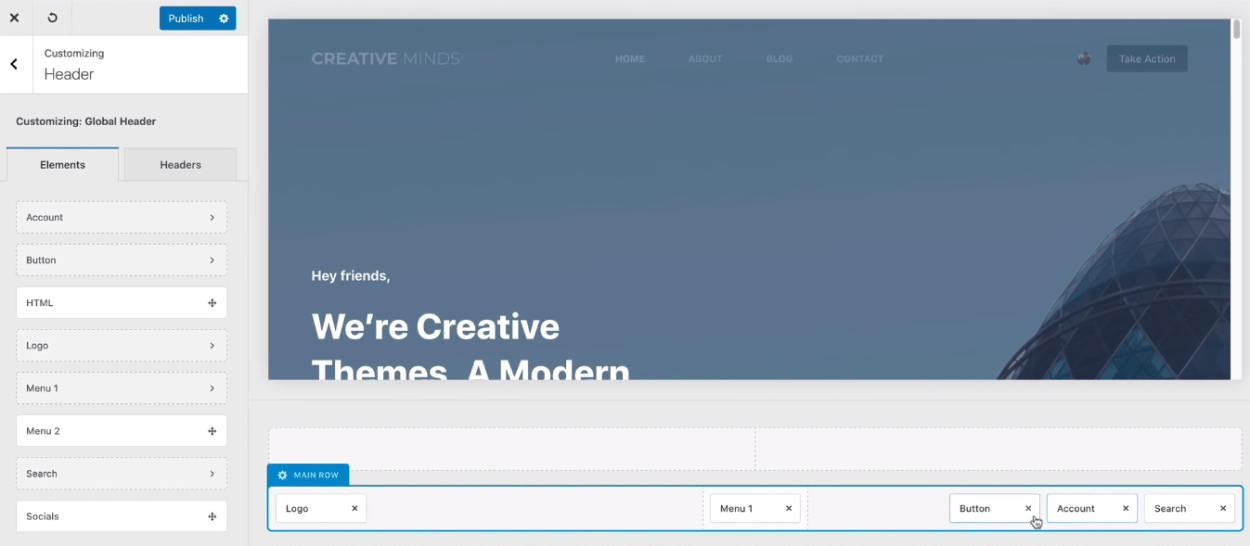Image resolution: width=1250 pixels, height=546 pixels.
Task: Remove Logo from the main row
Action: click(x=354, y=509)
